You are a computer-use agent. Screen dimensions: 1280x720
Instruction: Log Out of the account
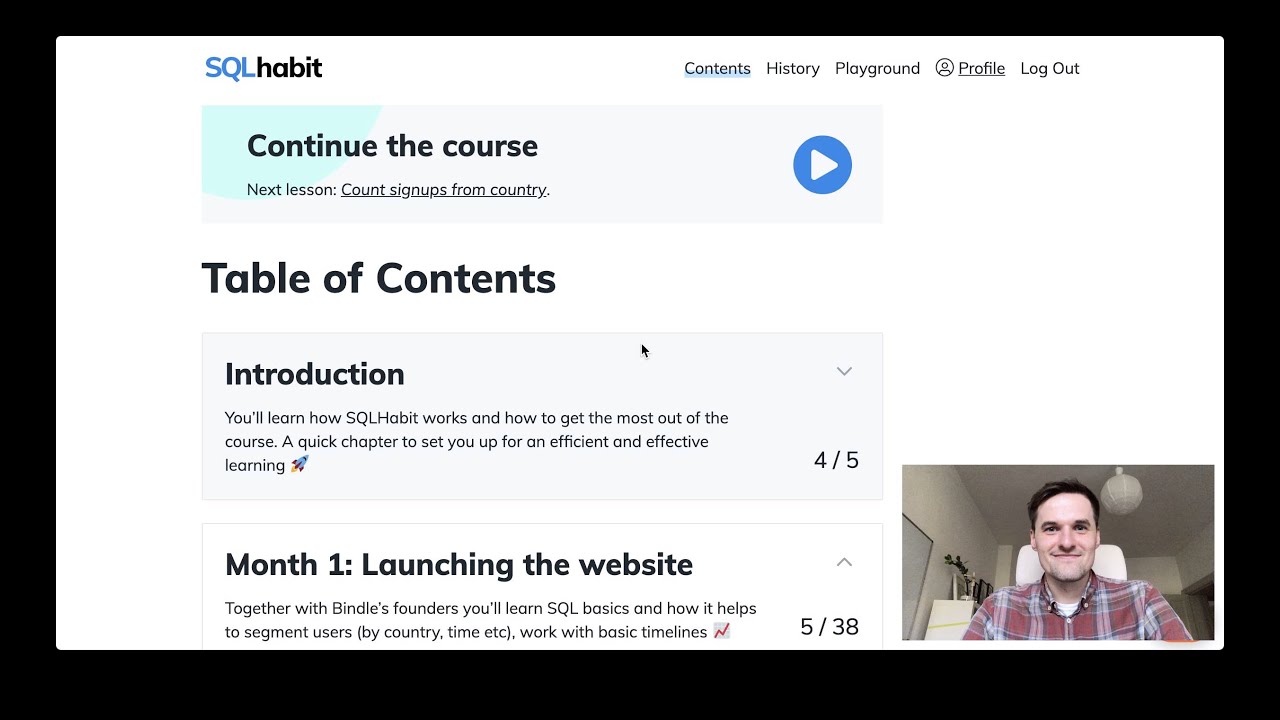(x=1049, y=68)
